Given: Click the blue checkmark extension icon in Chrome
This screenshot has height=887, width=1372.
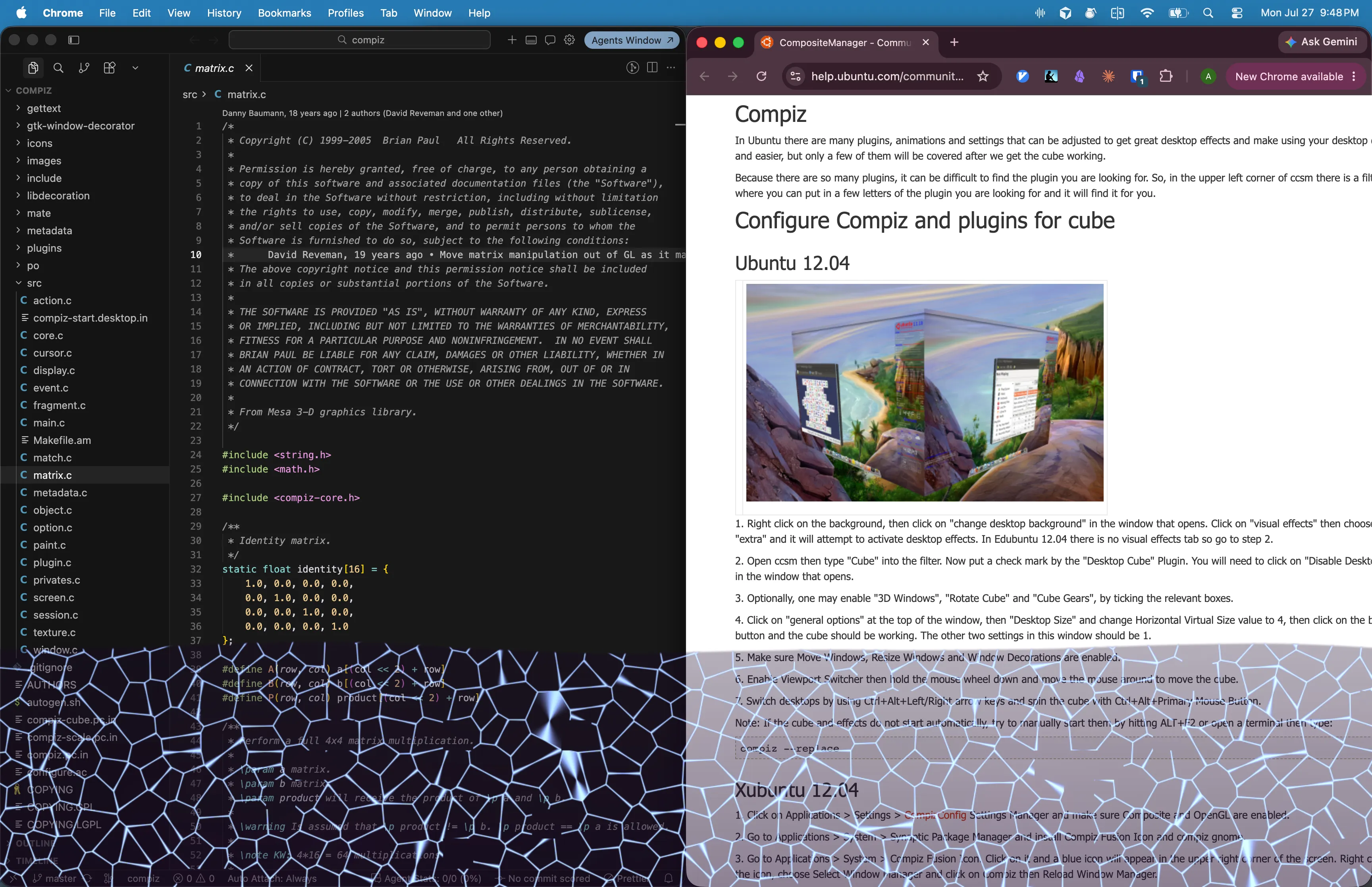Looking at the screenshot, I should click(1023, 77).
